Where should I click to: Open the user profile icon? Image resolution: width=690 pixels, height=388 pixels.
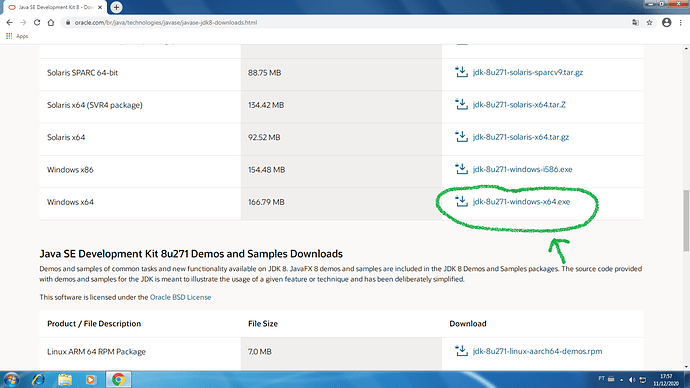tap(667, 22)
